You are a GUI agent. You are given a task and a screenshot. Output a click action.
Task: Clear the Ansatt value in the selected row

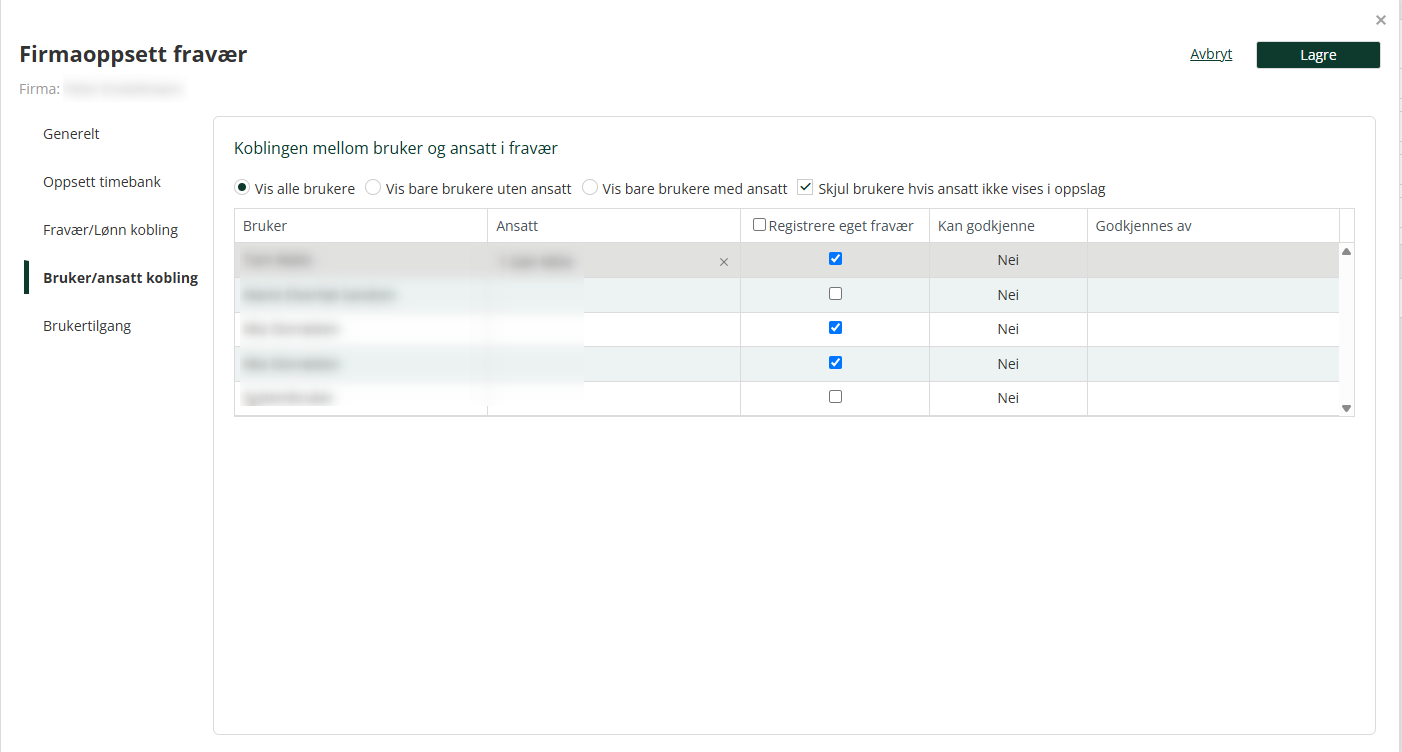tap(724, 262)
